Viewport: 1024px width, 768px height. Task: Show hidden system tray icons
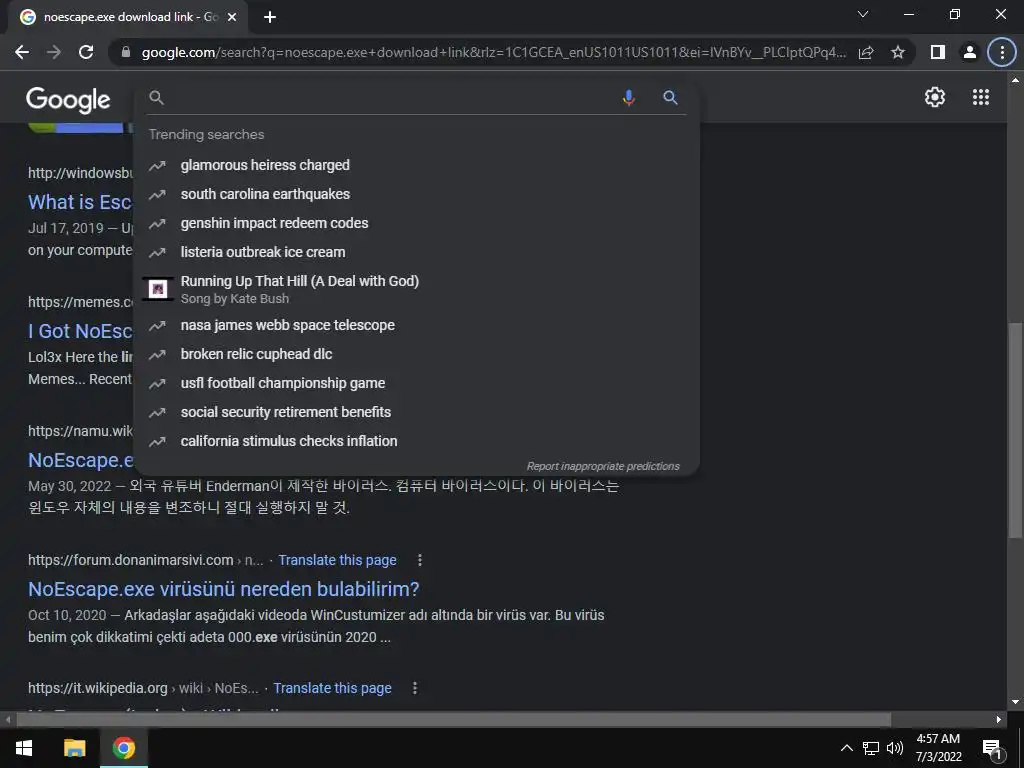[846, 748]
